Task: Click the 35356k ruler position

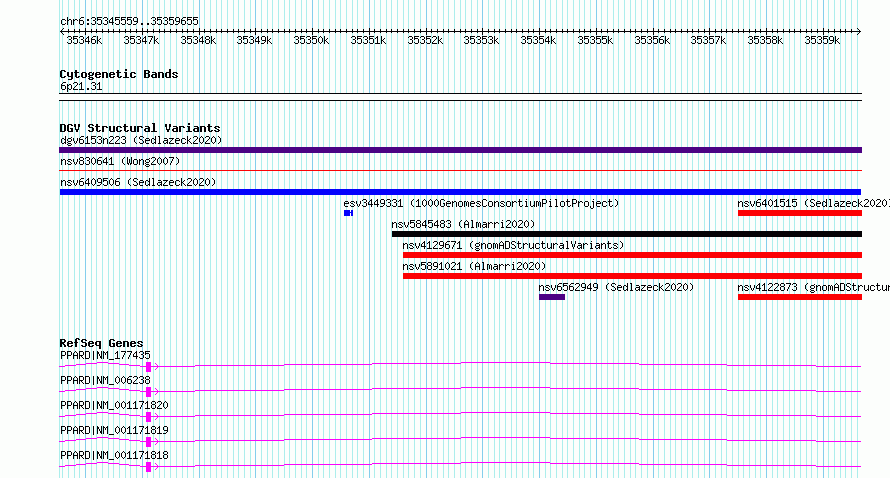Action: coord(652,40)
